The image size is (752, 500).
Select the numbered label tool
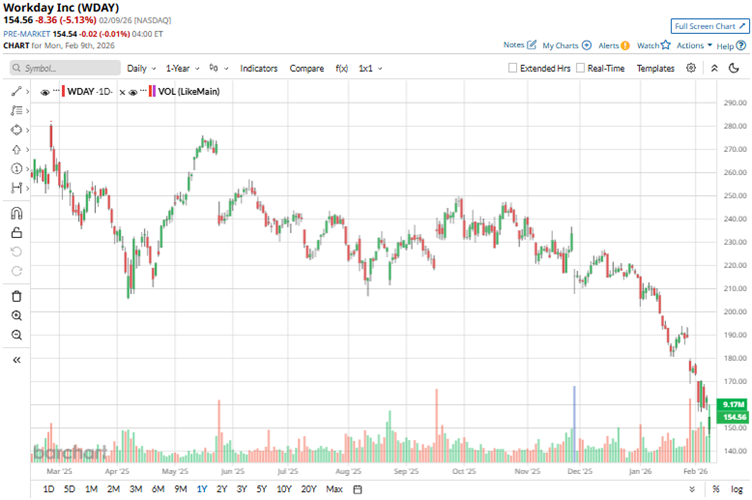[16, 169]
